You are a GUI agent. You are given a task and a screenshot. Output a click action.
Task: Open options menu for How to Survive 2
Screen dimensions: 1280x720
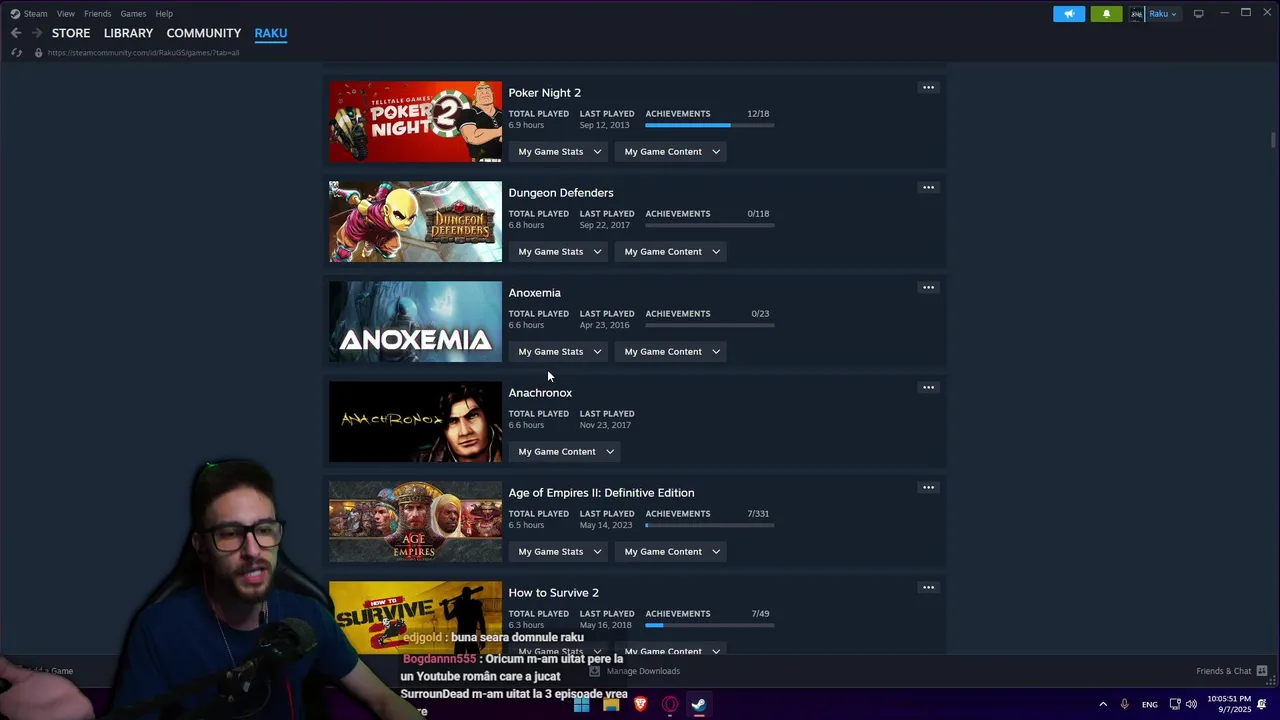928,588
